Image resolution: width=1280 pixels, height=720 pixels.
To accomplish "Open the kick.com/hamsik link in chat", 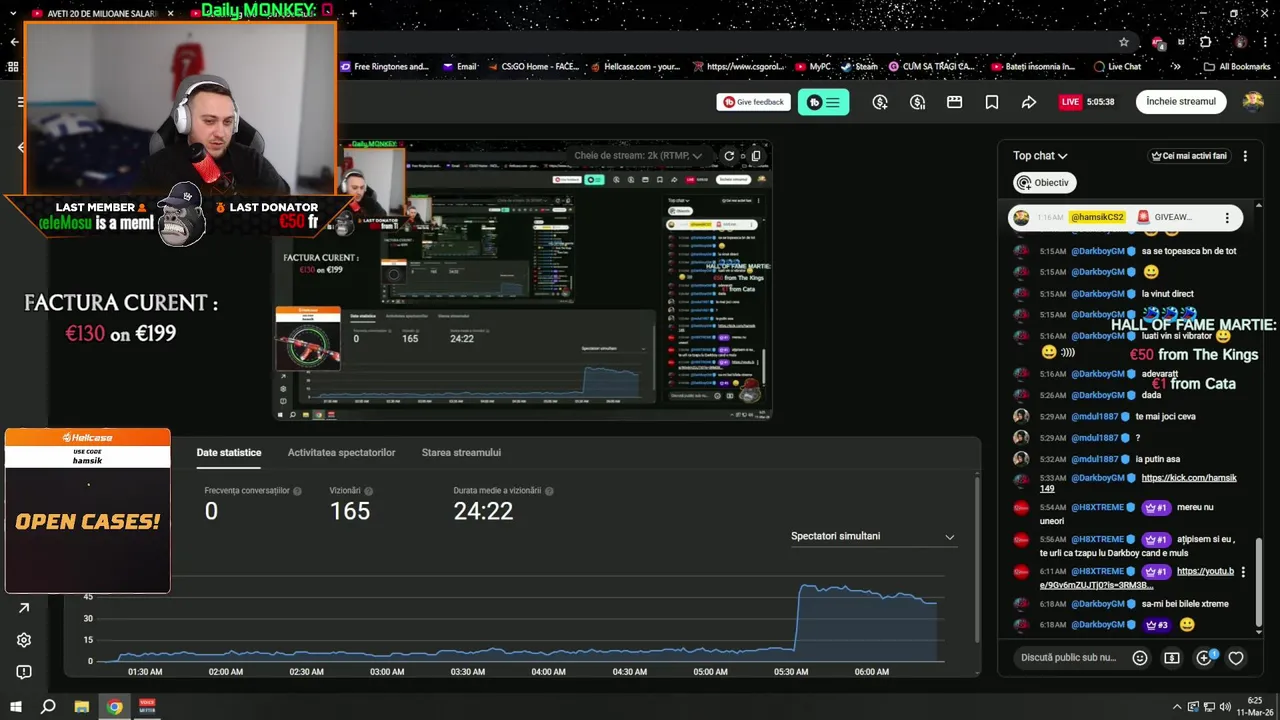I will (x=1138, y=483).
